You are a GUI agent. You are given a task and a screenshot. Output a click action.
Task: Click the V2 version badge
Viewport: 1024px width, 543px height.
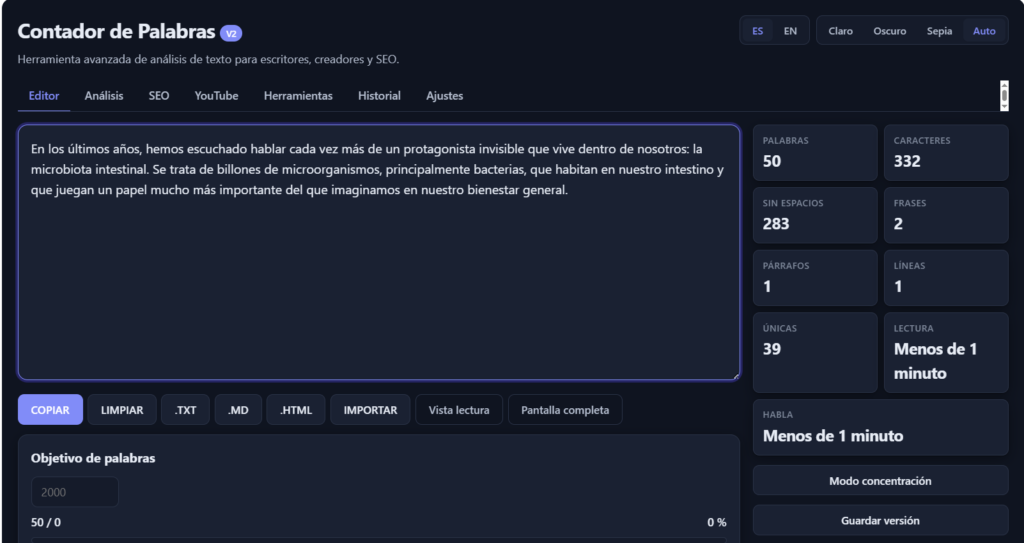pos(231,33)
